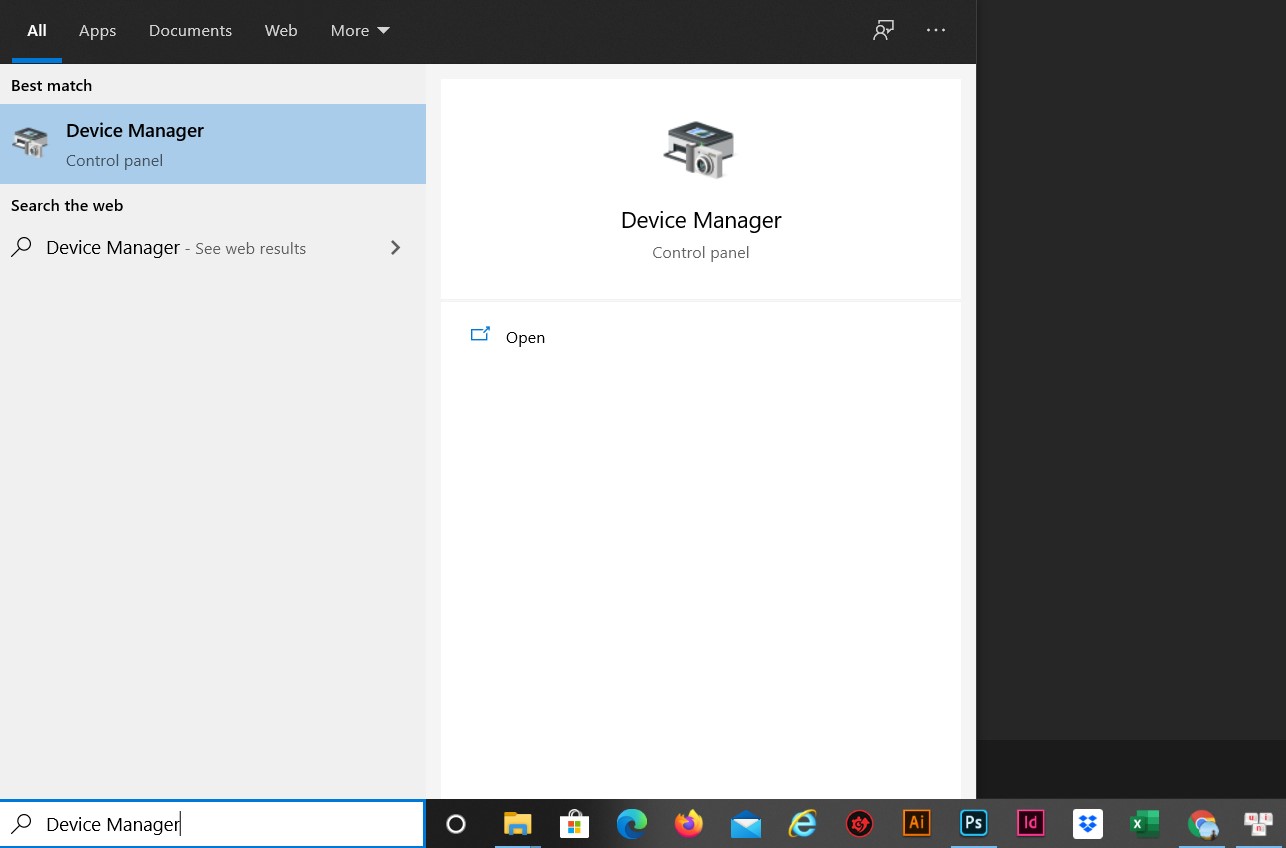Click the Device Manager search text field

pos(213,824)
